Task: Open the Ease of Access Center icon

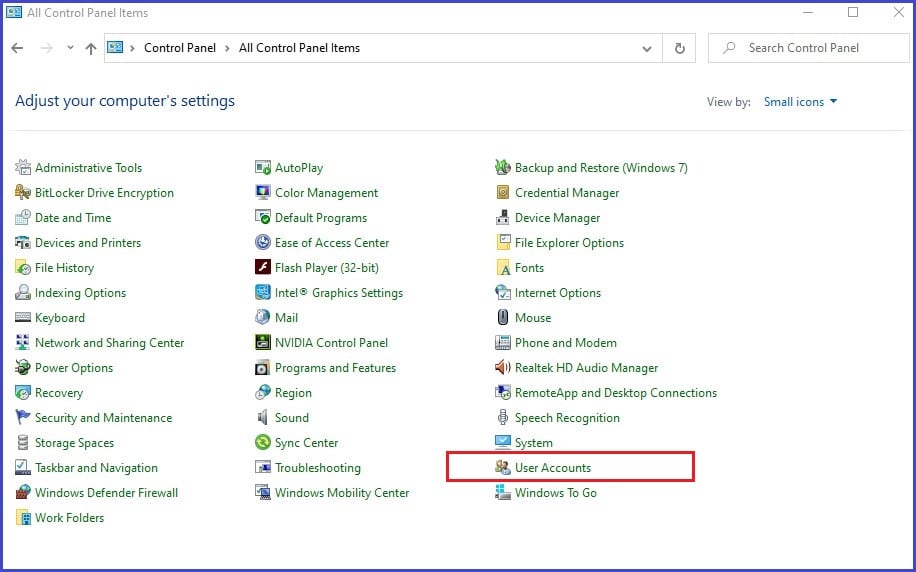Action: pyautogui.click(x=263, y=242)
